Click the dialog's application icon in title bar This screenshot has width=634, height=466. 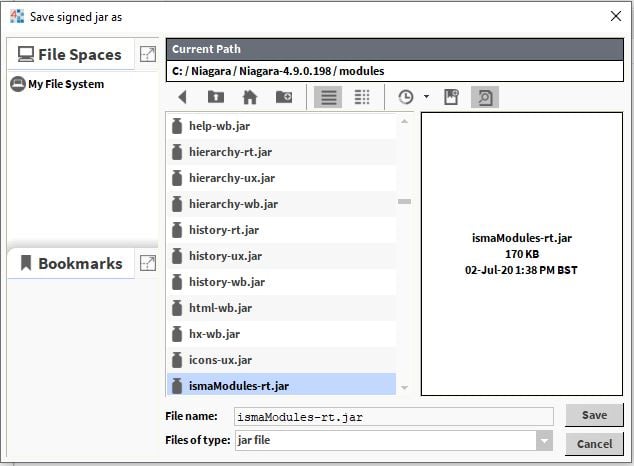(17, 16)
